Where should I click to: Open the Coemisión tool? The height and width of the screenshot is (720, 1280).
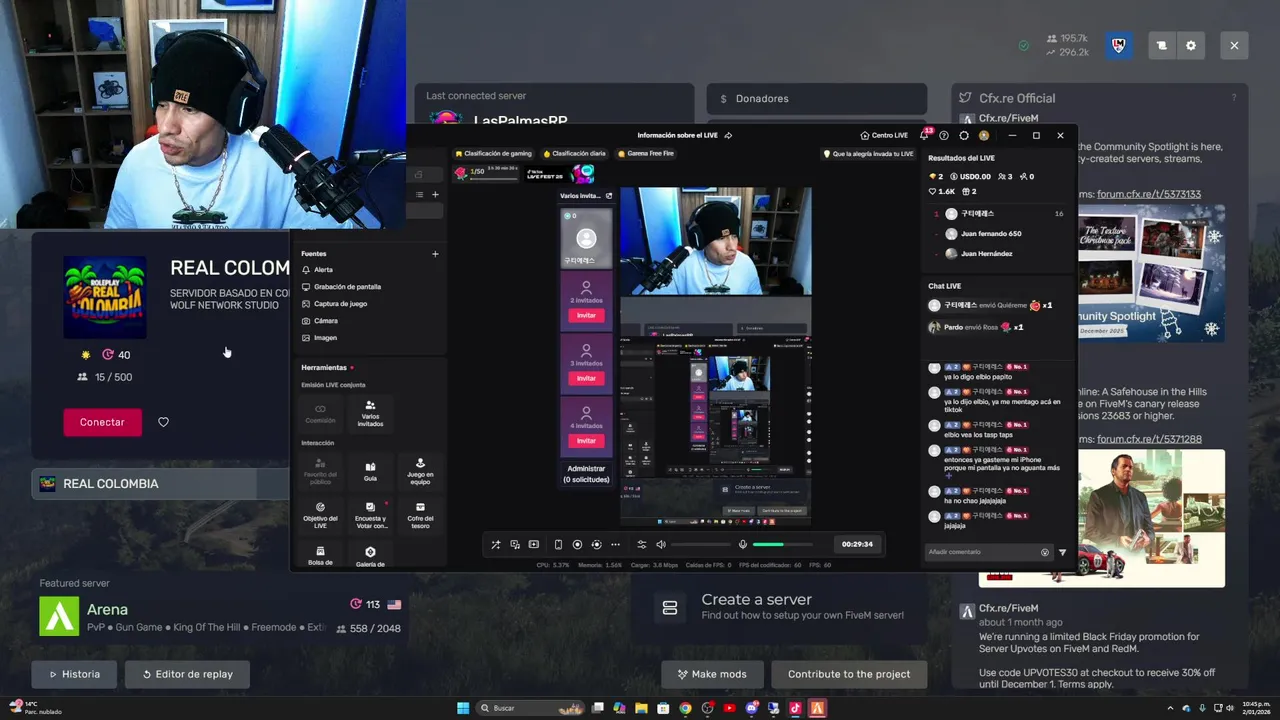[320, 413]
